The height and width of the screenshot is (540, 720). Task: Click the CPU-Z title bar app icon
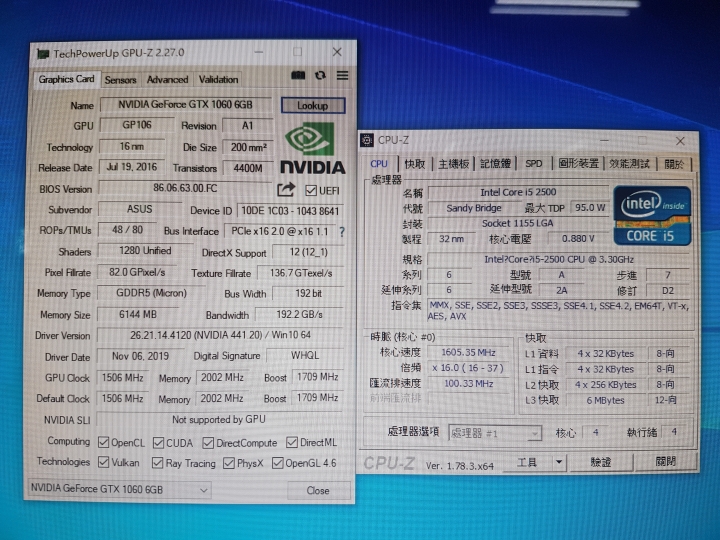(x=367, y=140)
